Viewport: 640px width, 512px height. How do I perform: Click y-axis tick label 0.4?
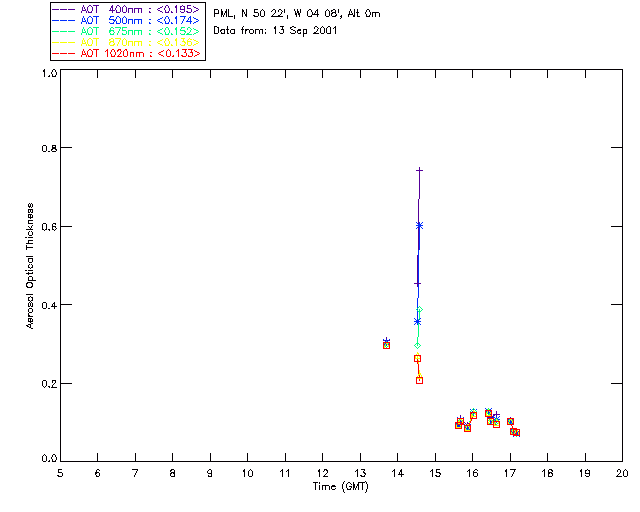coord(49,305)
